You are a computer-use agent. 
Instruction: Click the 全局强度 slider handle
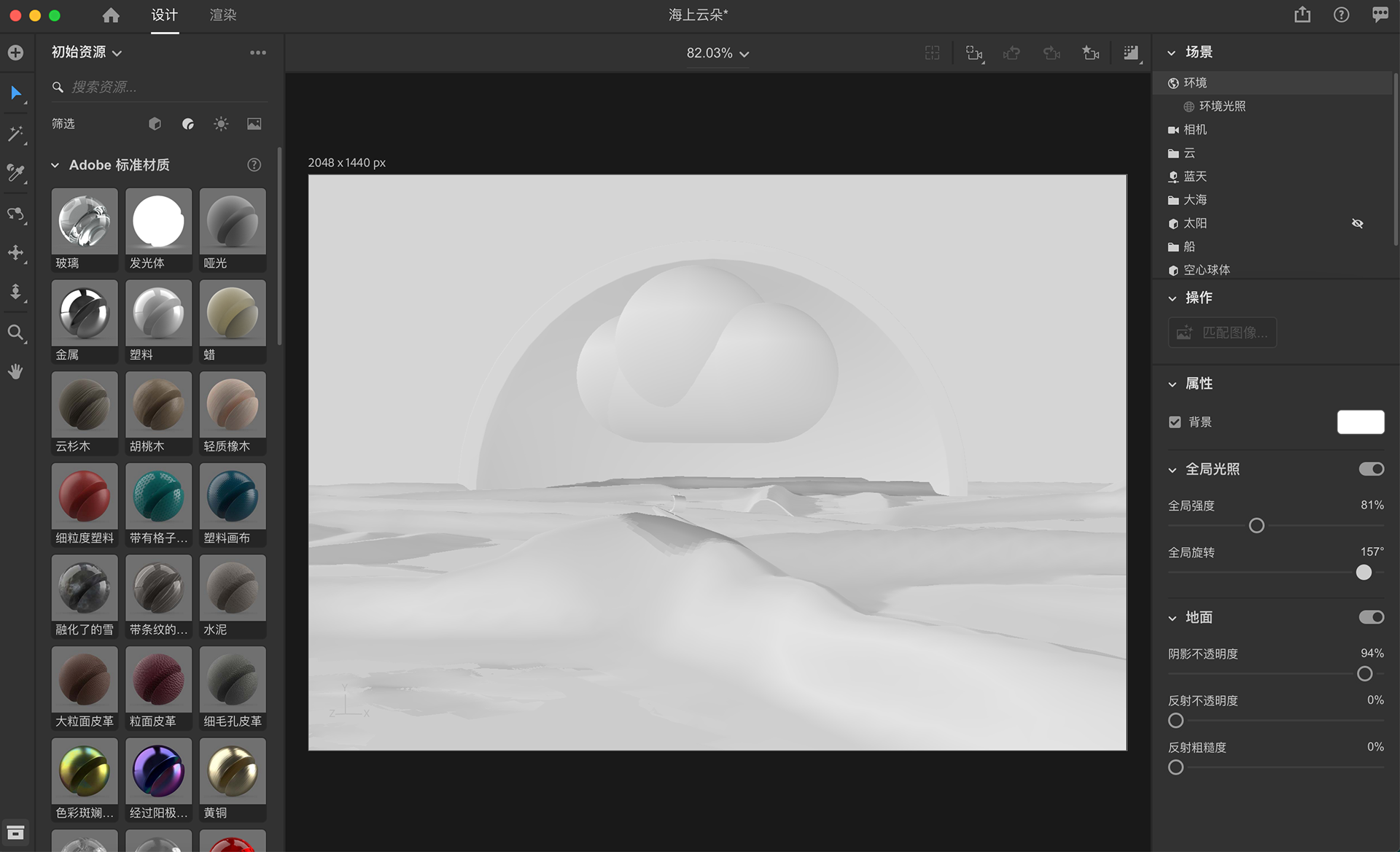point(1256,525)
